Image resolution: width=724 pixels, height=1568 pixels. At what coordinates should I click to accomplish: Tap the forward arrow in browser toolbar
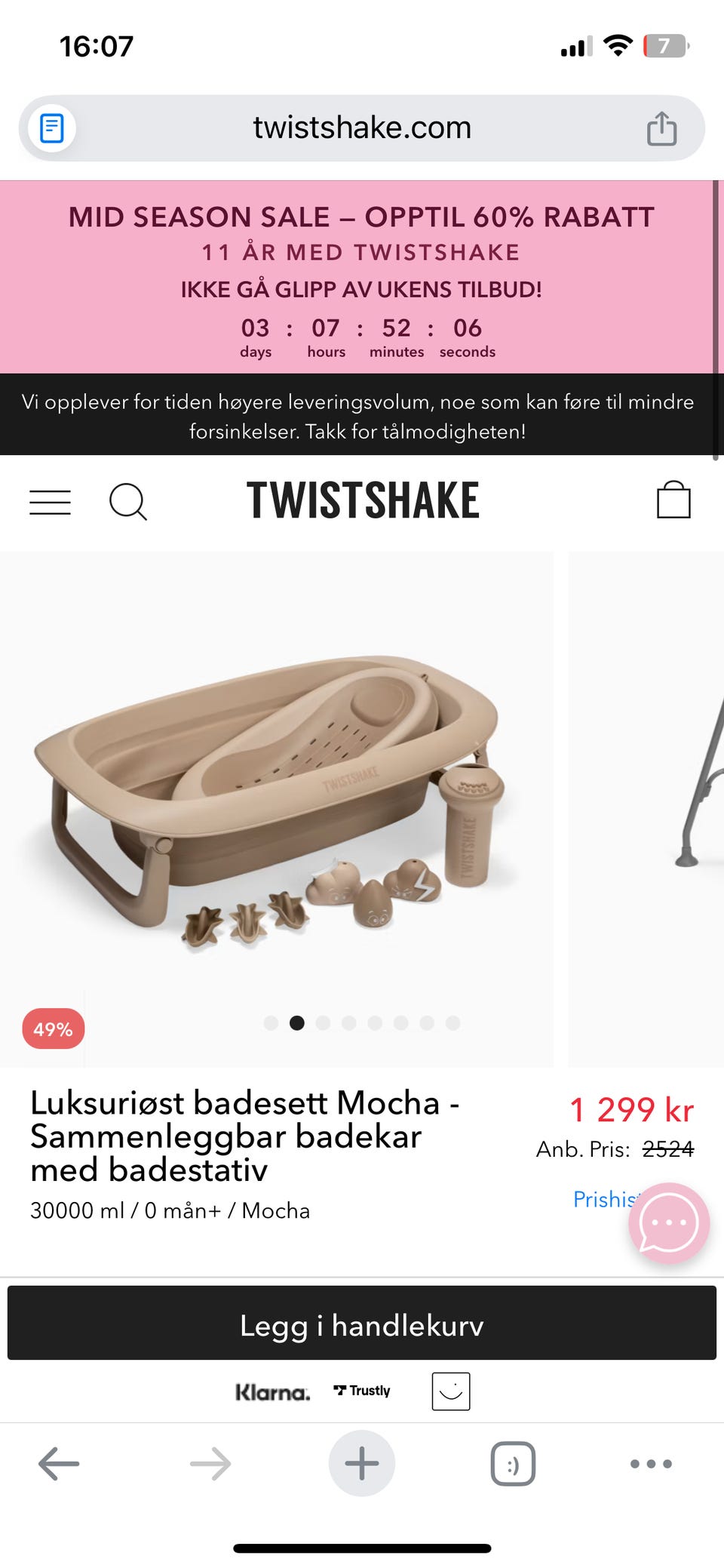coord(210,1463)
